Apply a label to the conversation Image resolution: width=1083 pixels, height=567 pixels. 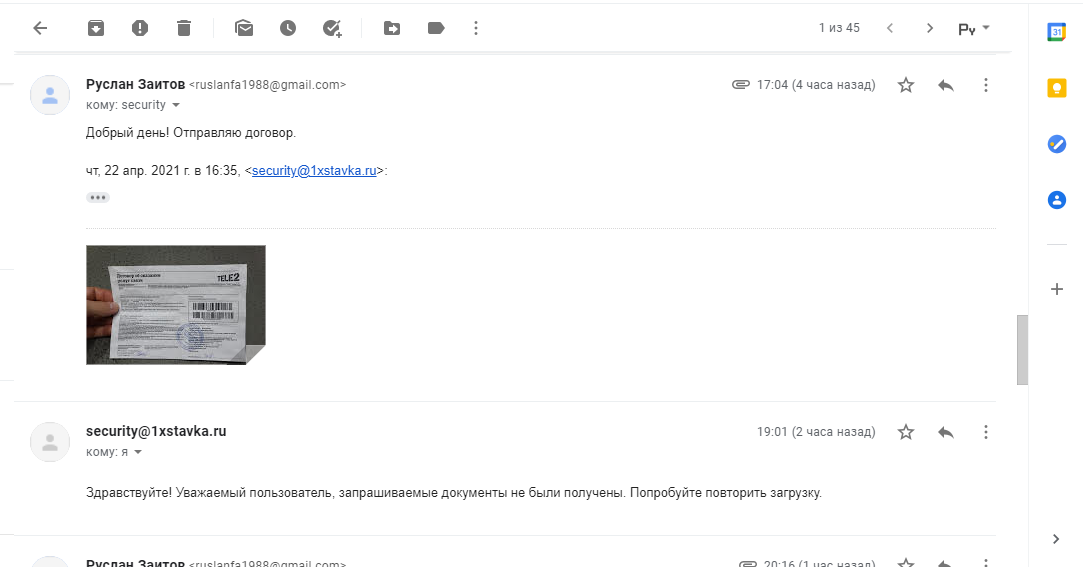click(x=436, y=28)
